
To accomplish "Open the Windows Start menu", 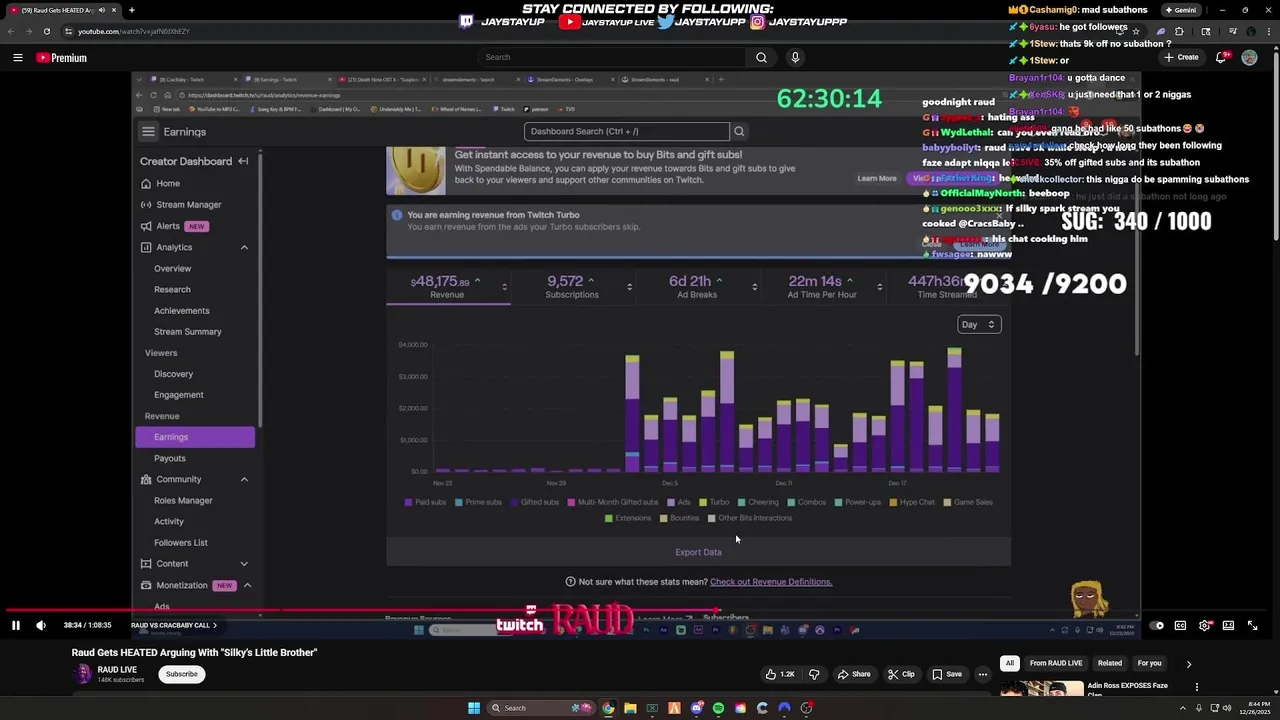I will tap(474, 708).
